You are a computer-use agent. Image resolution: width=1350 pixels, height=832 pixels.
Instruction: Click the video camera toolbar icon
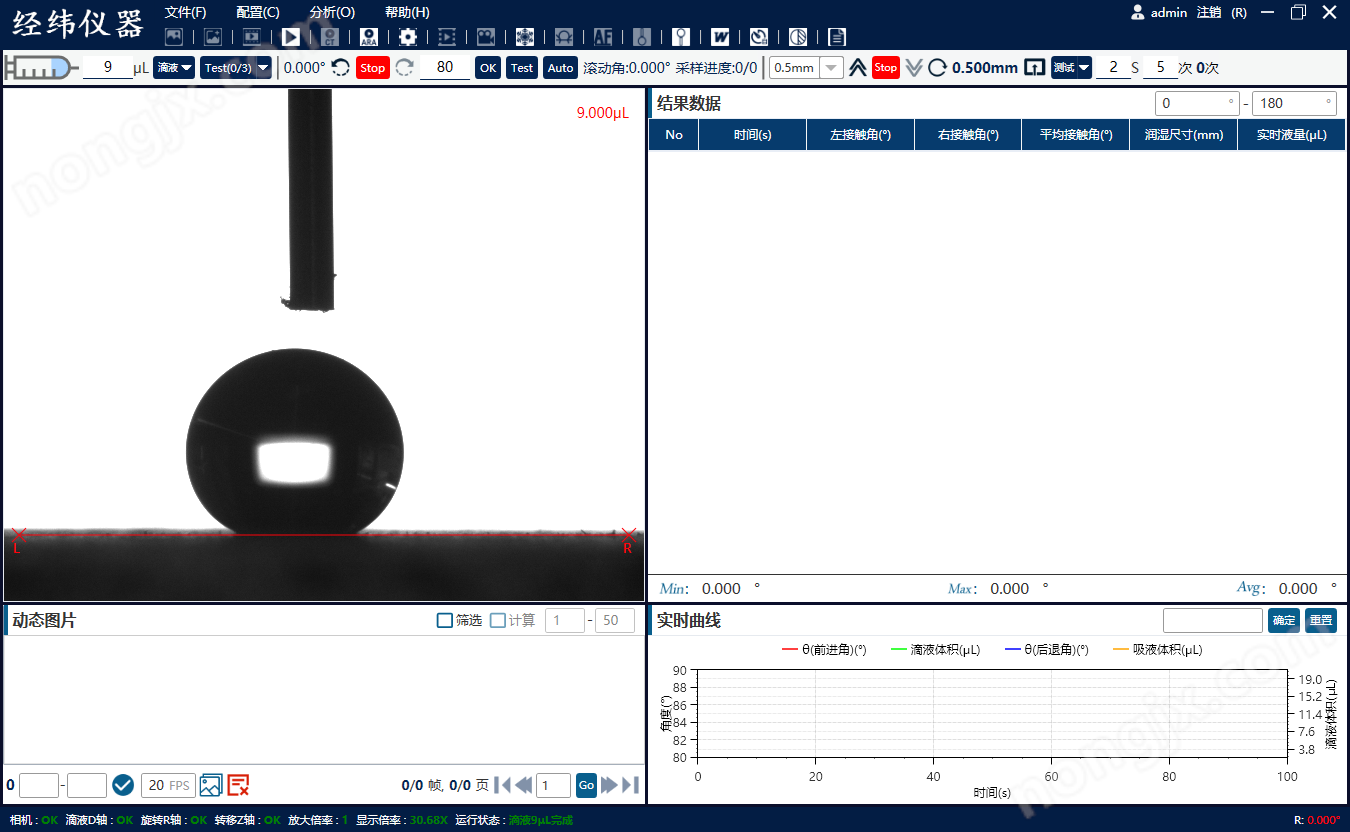(485, 36)
